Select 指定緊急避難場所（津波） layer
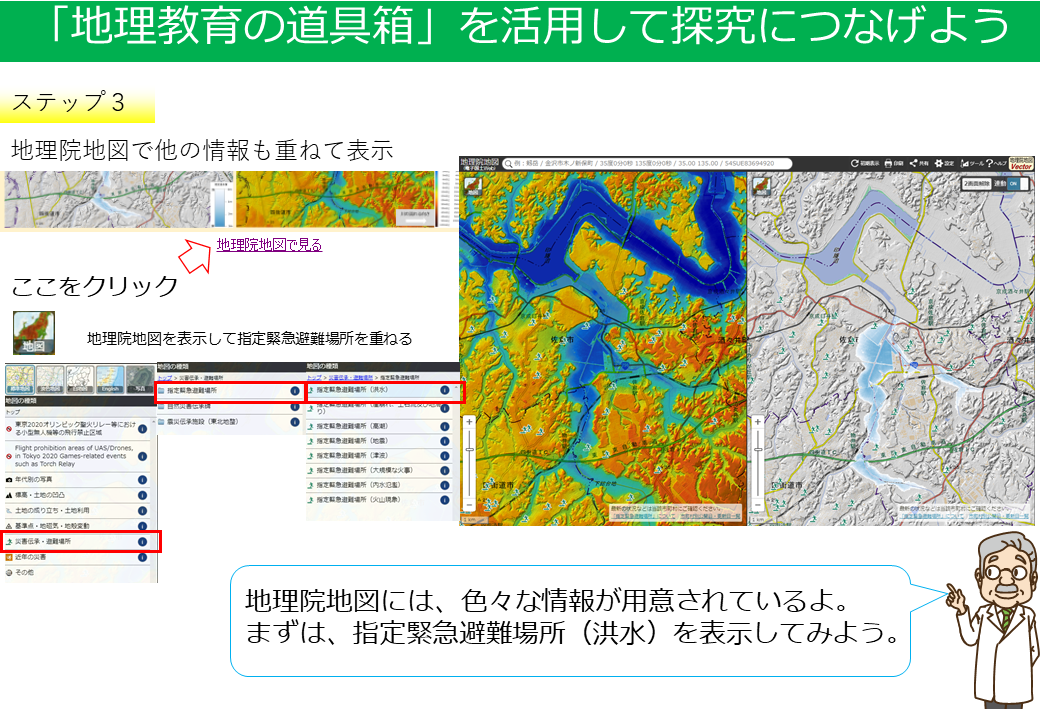 click(379, 455)
